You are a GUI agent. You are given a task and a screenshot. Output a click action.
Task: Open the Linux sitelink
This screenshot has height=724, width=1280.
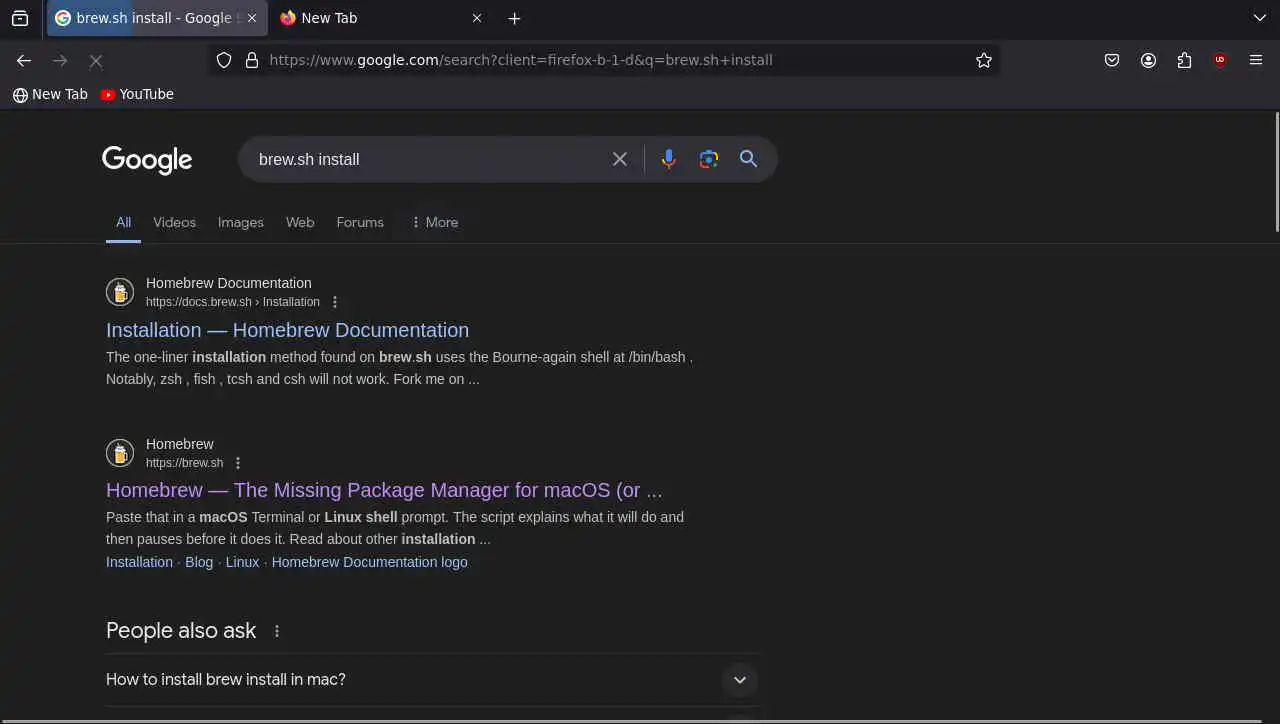(x=242, y=562)
